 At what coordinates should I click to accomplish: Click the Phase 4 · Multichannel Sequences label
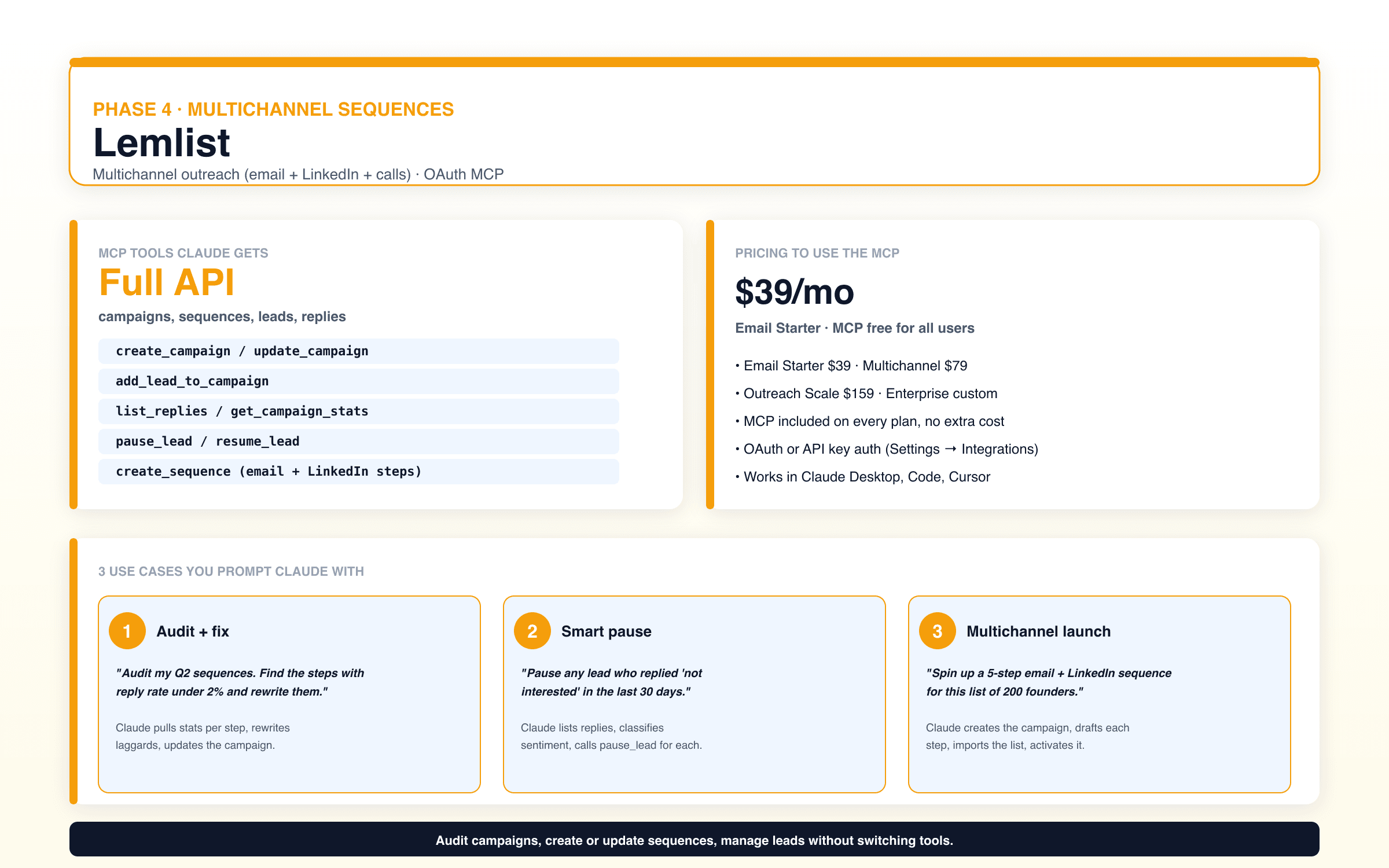273,109
